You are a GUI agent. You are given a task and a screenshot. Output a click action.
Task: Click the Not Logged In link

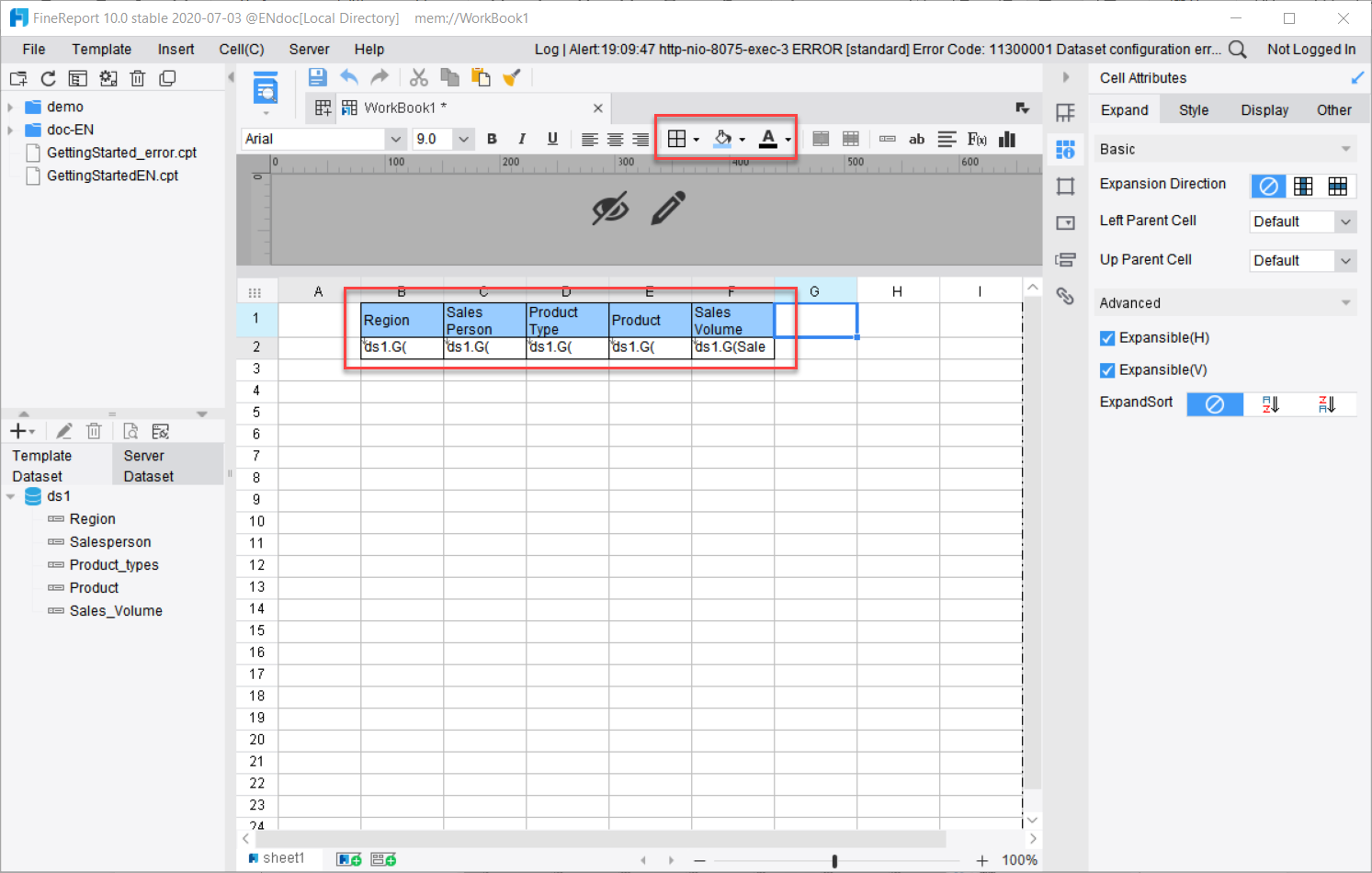coord(1311,50)
